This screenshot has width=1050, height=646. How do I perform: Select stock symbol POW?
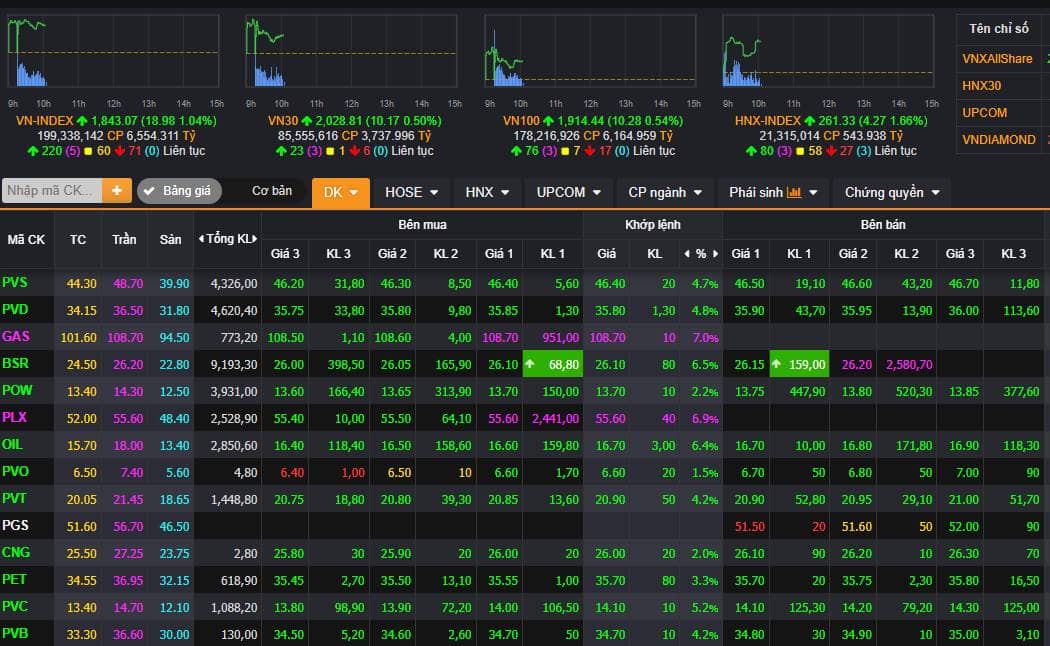pyautogui.click(x=17, y=390)
